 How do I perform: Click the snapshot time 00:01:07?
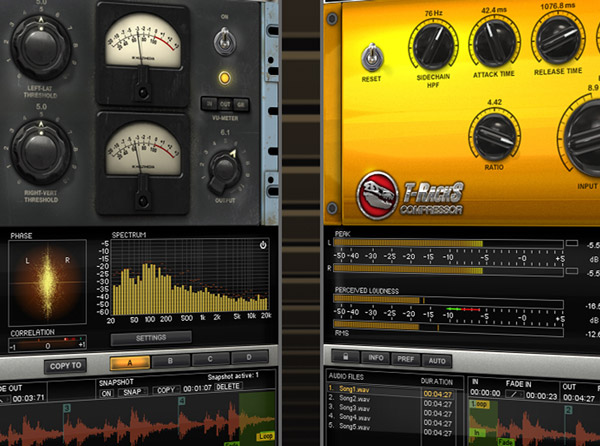197,388
